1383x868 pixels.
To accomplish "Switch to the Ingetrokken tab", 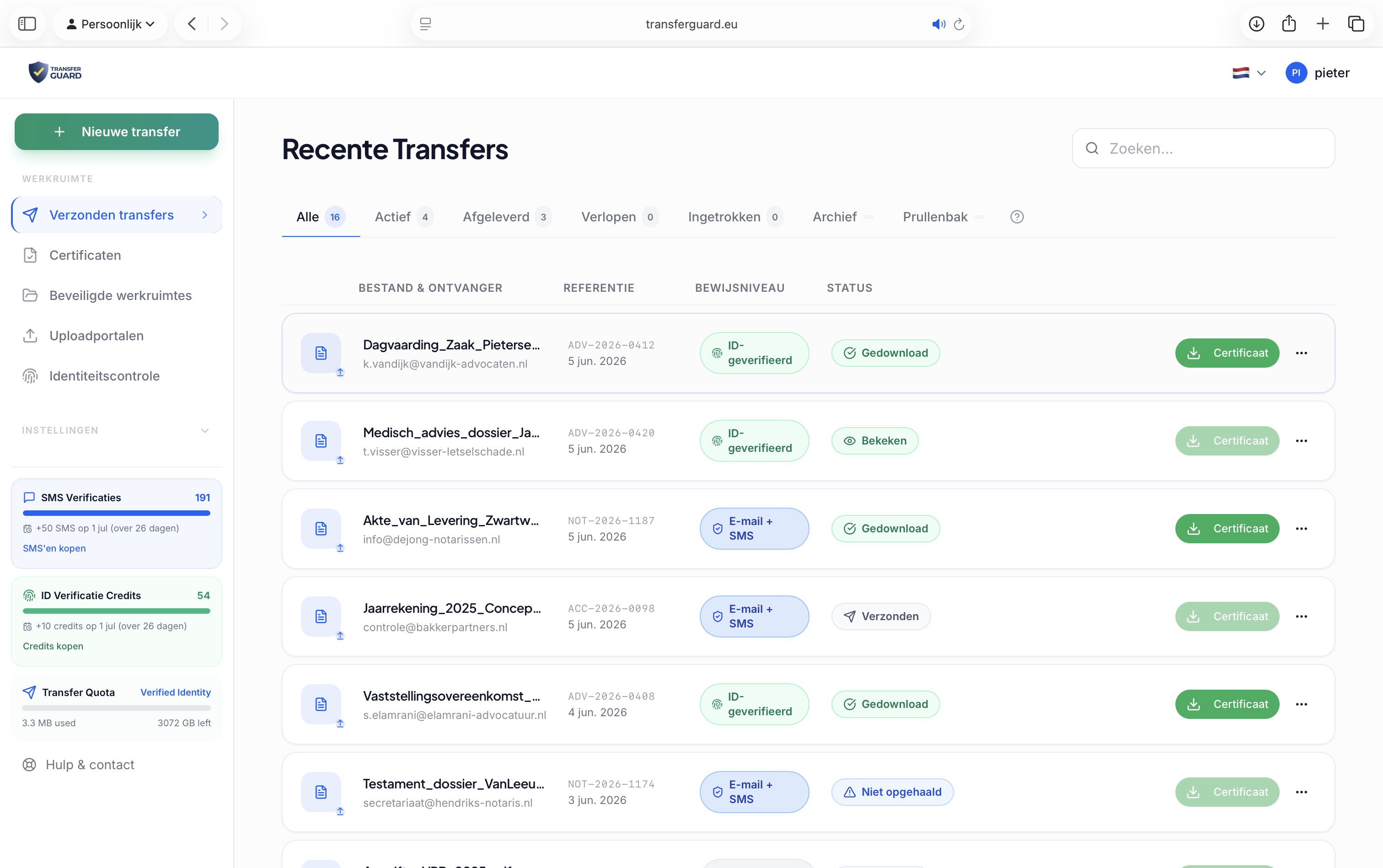I will tap(735, 217).
